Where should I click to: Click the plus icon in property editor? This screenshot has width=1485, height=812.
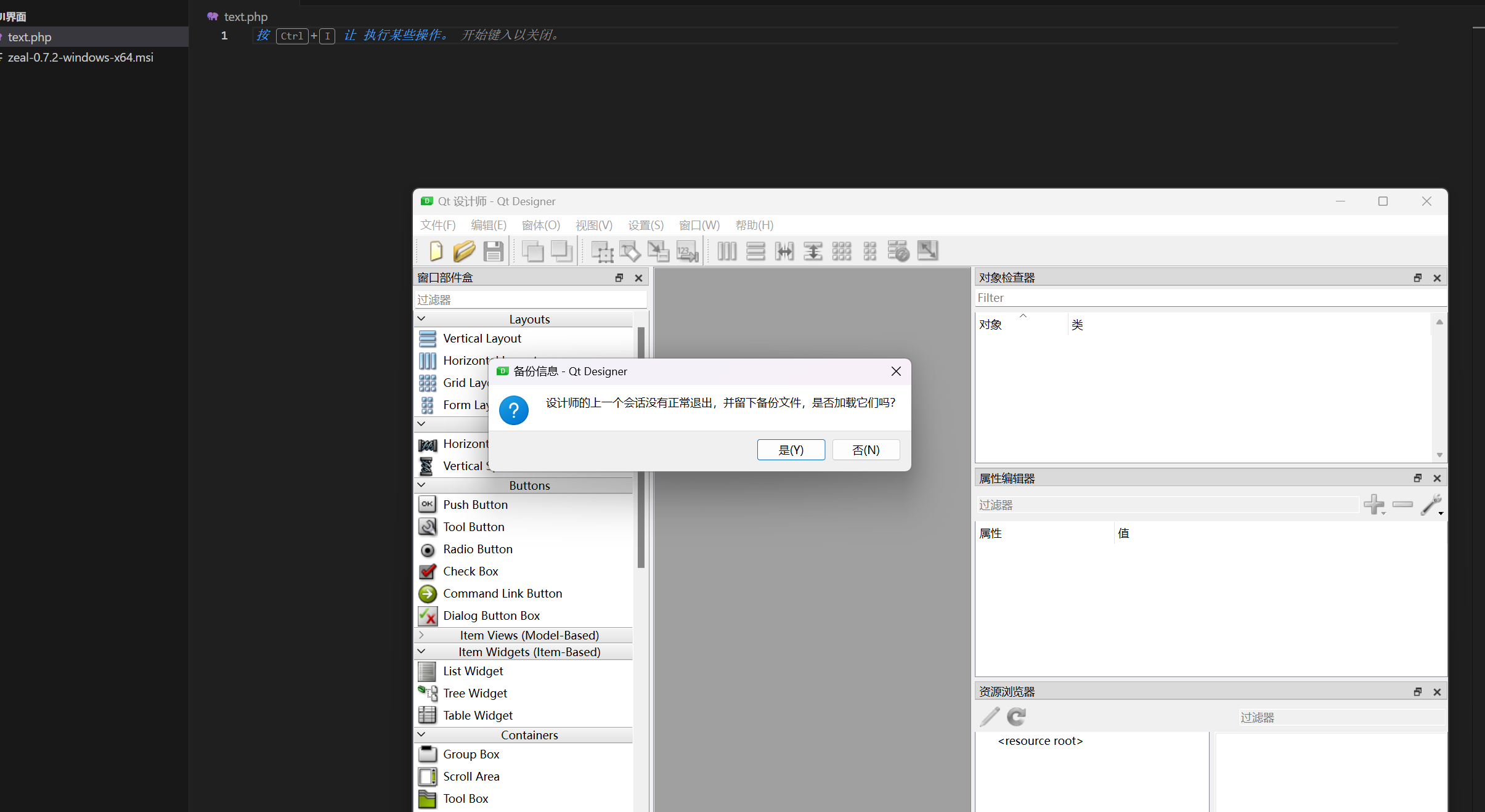(x=1373, y=505)
